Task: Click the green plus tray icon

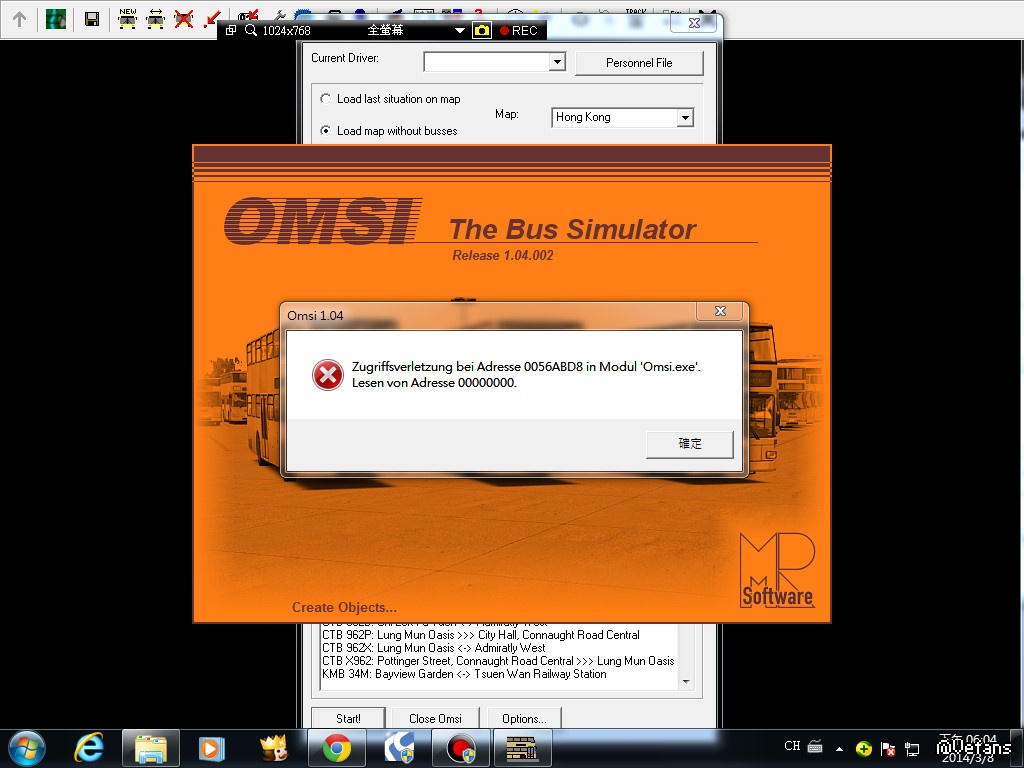Action: (x=864, y=748)
